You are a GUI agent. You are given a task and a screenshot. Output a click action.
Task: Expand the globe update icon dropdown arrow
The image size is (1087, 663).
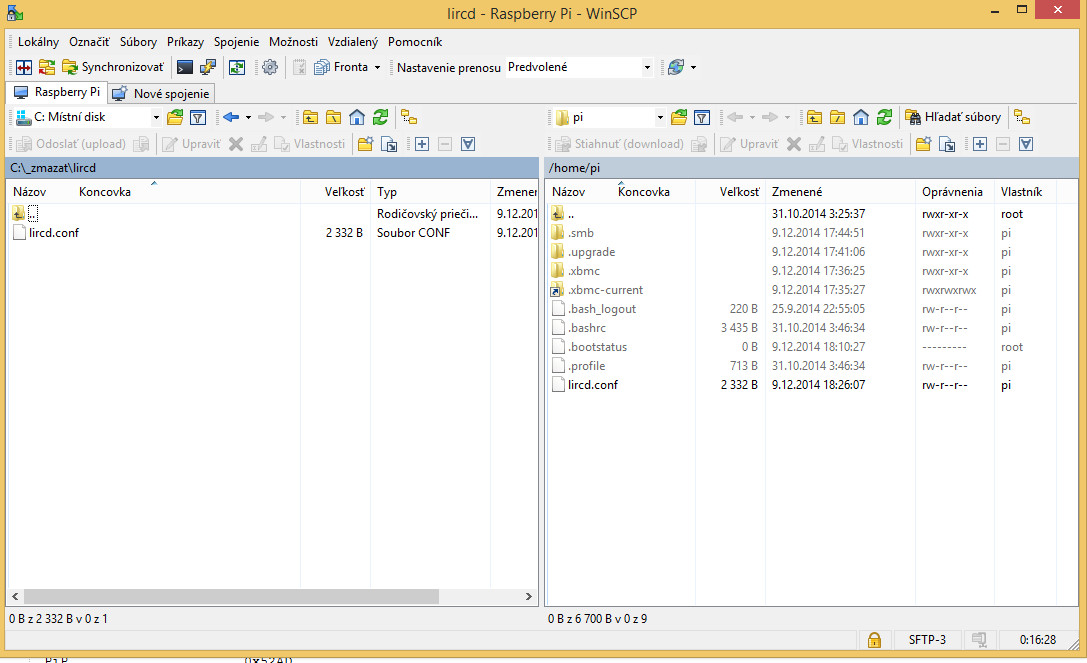[x=693, y=67]
